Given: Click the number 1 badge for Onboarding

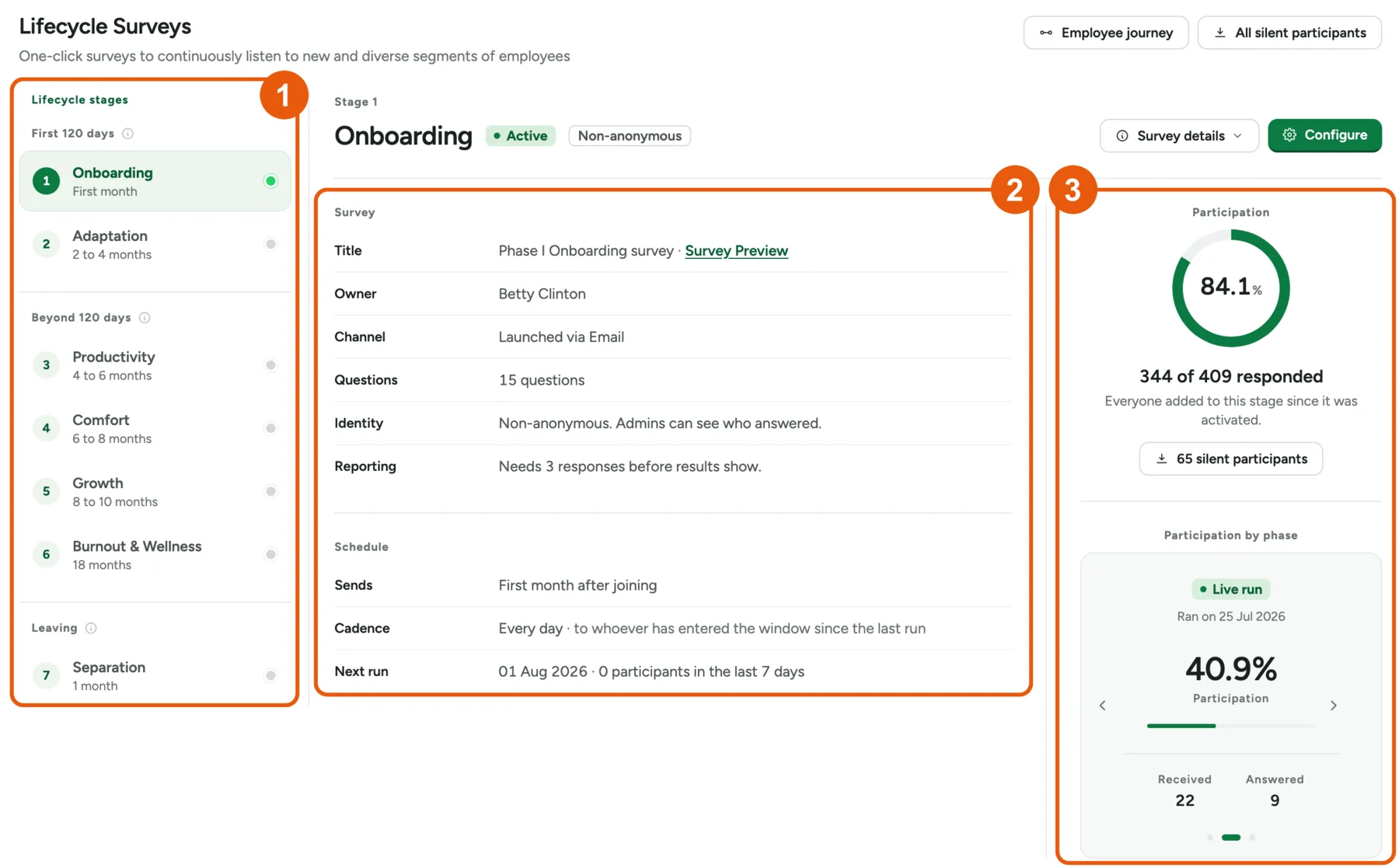Looking at the screenshot, I should [47, 181].
